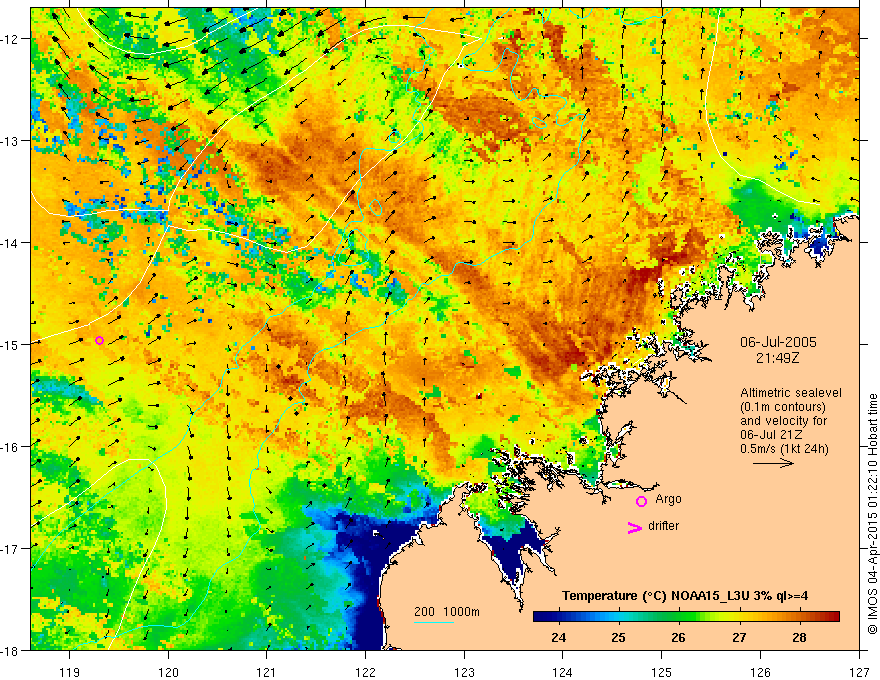The height and width of the screenshot is (680, 880).
Task: Click the colorbar tick label 28
Action: click(x=799, y=637)
